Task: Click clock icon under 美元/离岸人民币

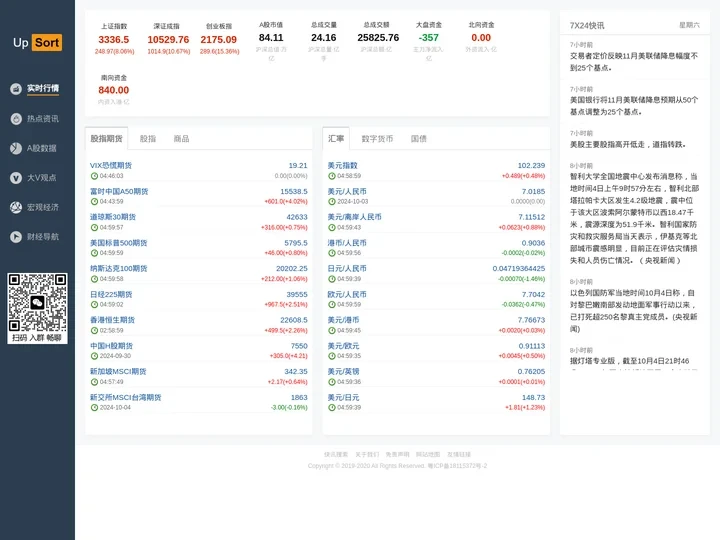Action: point(332,227)
